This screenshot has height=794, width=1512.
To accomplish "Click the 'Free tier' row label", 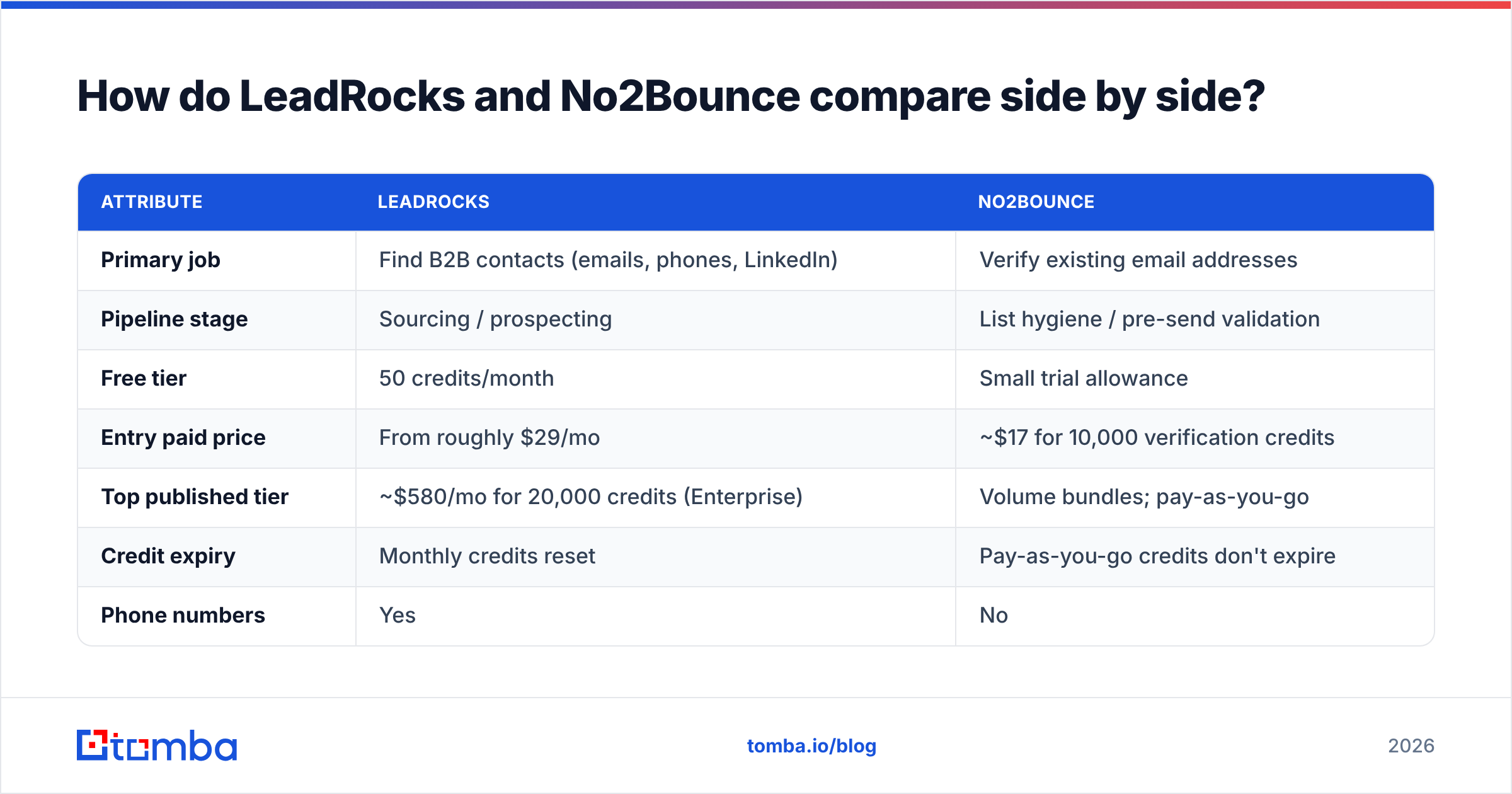I will (144, 378).
